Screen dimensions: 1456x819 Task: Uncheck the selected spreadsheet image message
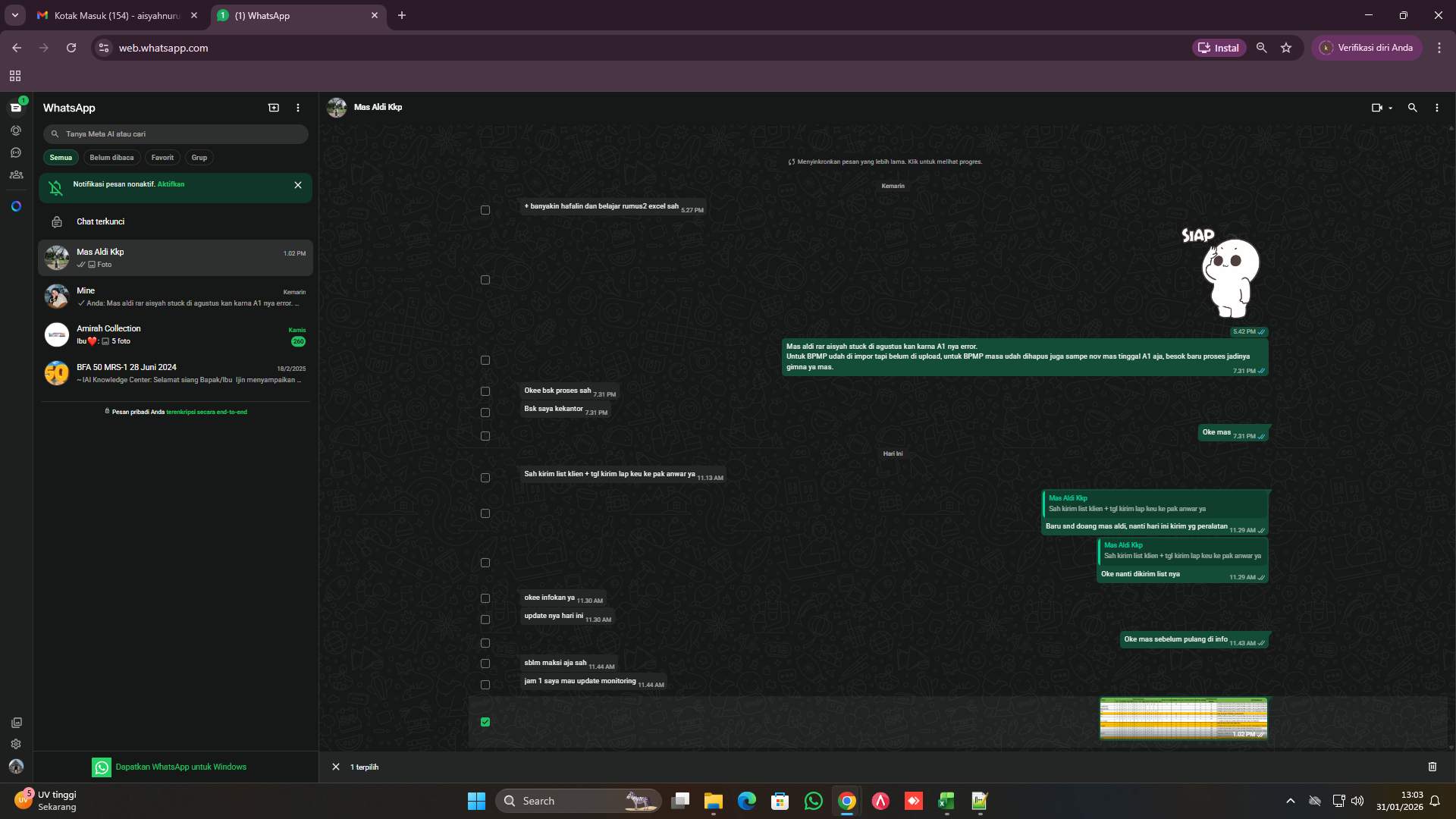(485, 722)
